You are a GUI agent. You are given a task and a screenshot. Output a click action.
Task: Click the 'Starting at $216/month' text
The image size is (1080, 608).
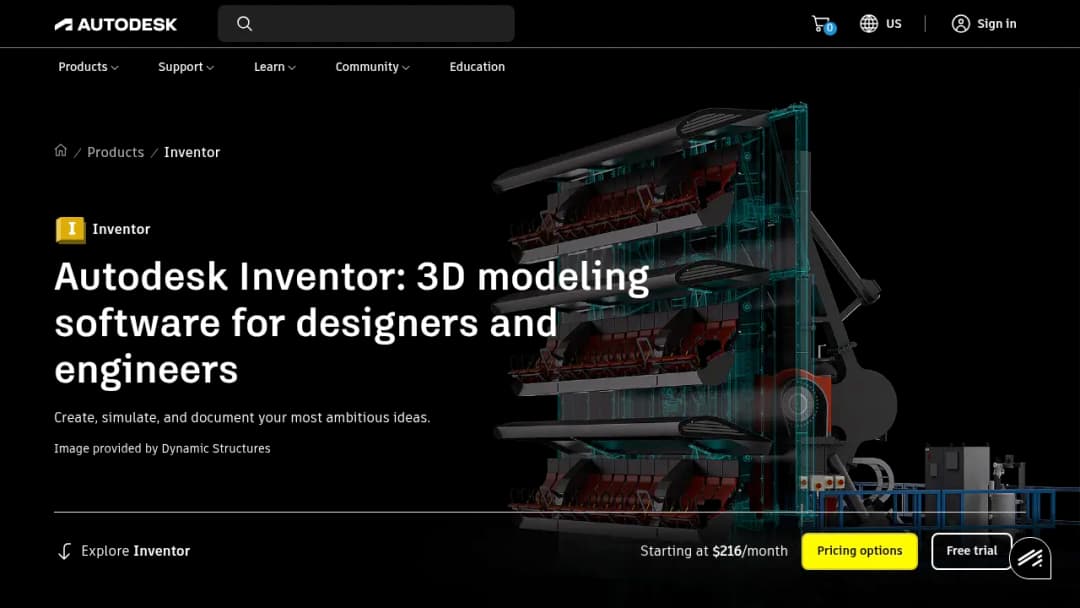(x=714, y=551)
